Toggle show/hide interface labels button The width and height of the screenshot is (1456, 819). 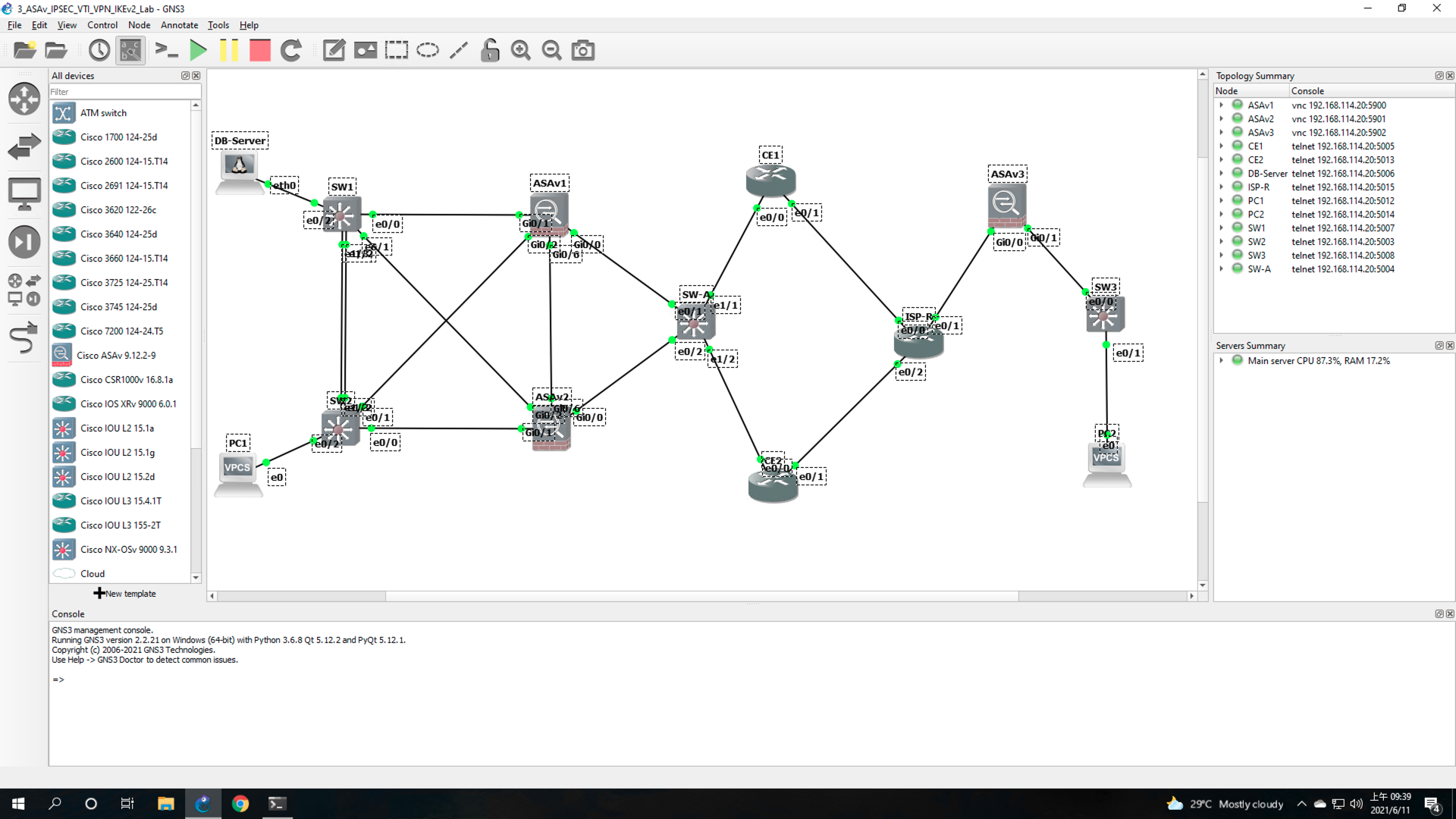pos(130,50)
